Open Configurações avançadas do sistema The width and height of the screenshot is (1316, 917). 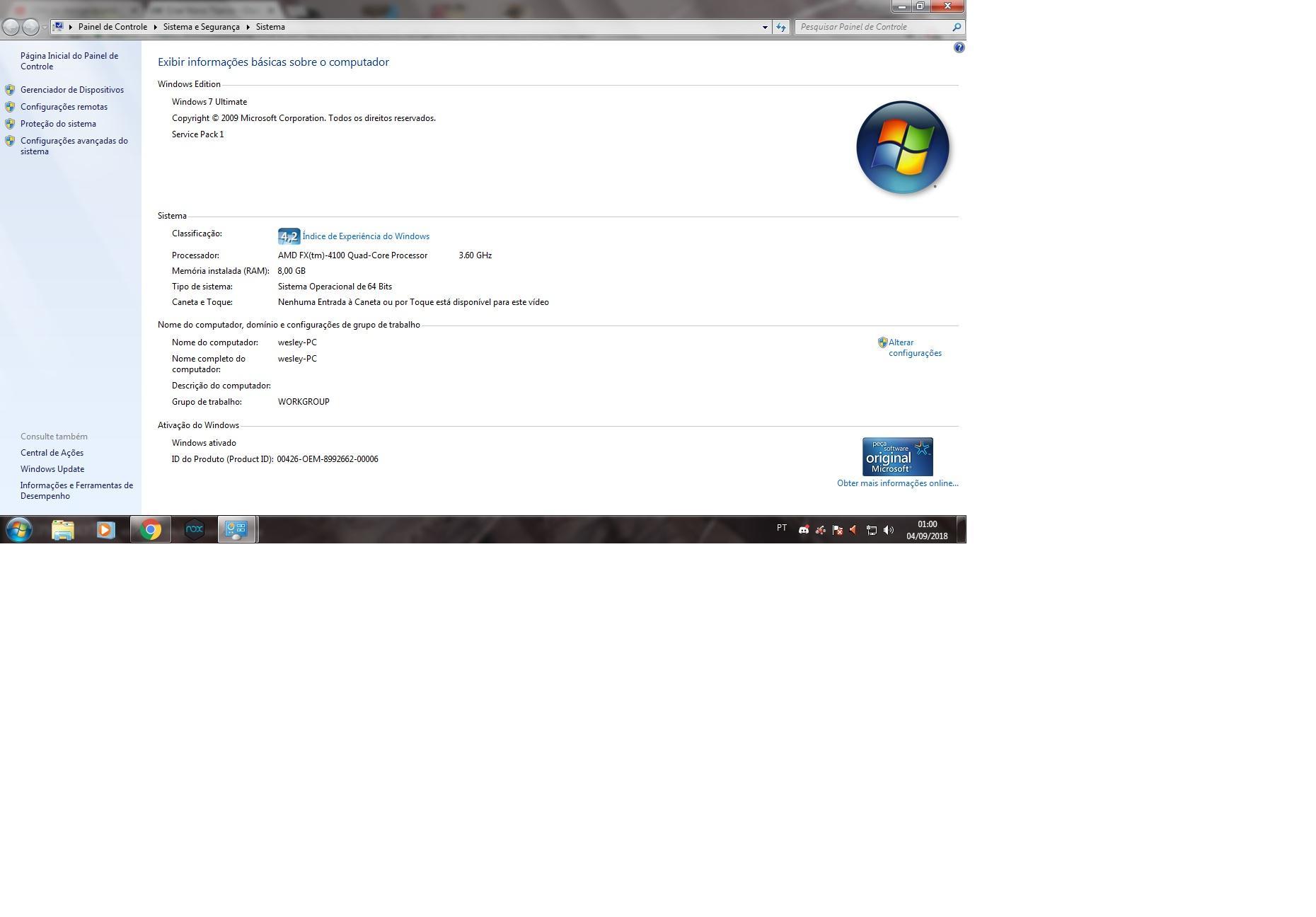tap(74, 146)
